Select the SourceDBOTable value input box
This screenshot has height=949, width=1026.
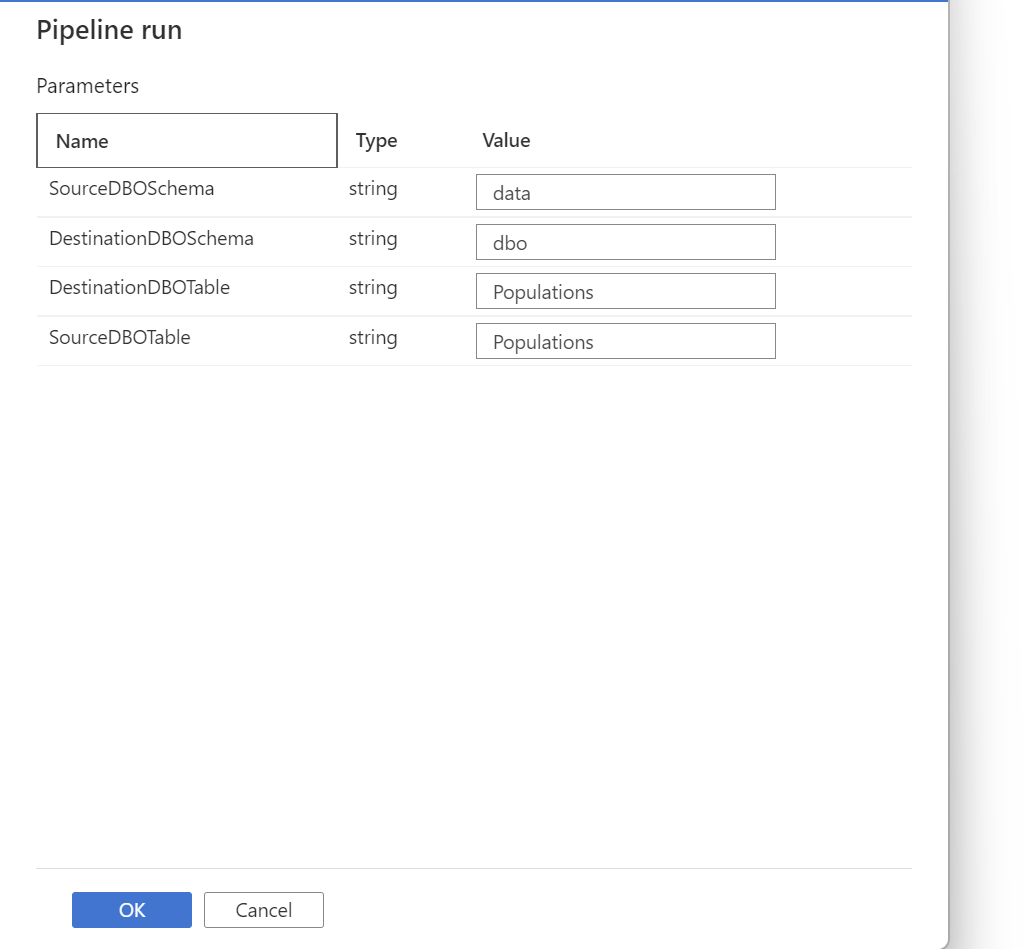pos(626,341)
